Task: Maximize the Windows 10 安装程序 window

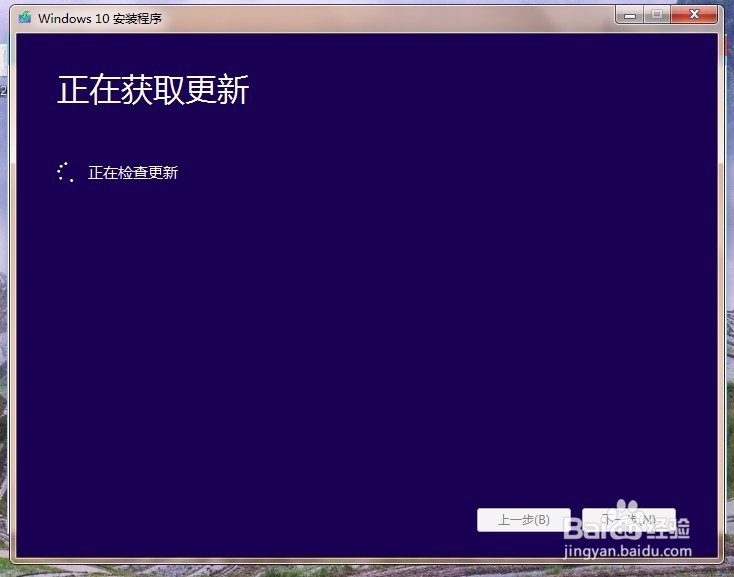Action: (657, 15)
